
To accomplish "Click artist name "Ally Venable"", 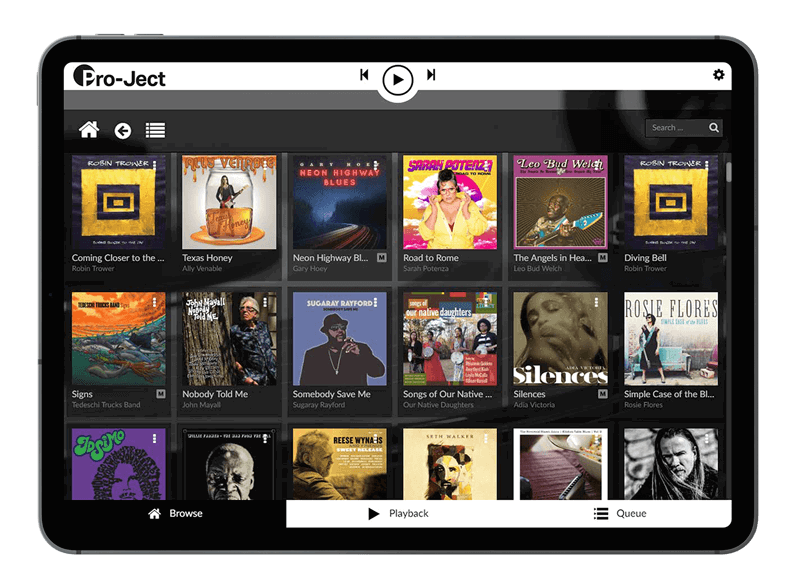I will click(202, 268).
